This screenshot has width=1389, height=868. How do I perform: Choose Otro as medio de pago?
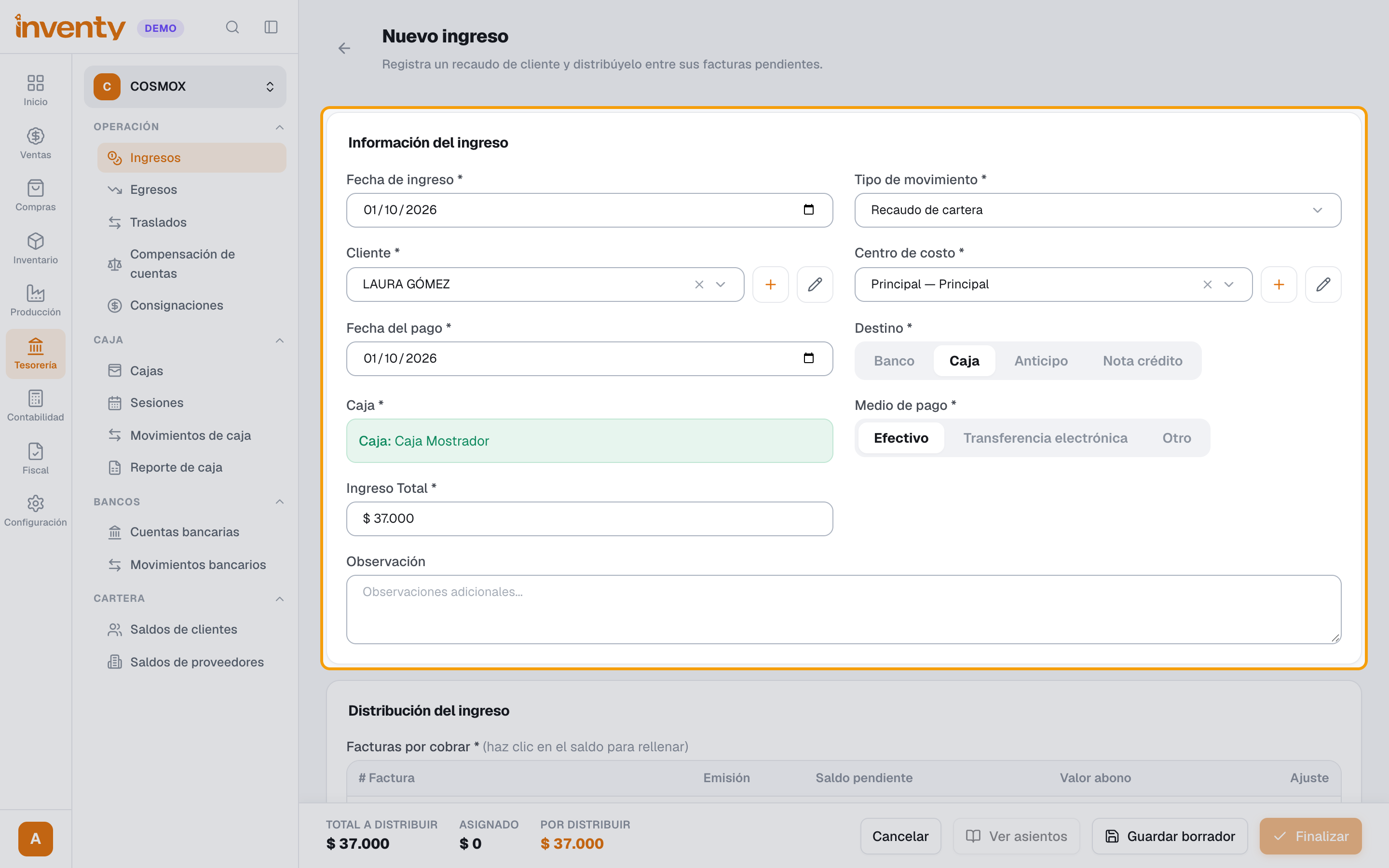(x=1177, y=438)
